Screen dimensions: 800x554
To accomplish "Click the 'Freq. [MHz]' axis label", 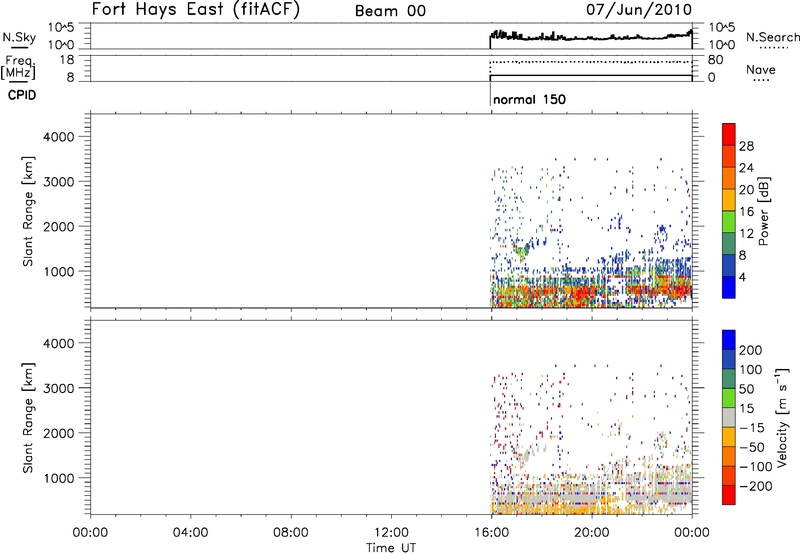I will coord(19,67).
